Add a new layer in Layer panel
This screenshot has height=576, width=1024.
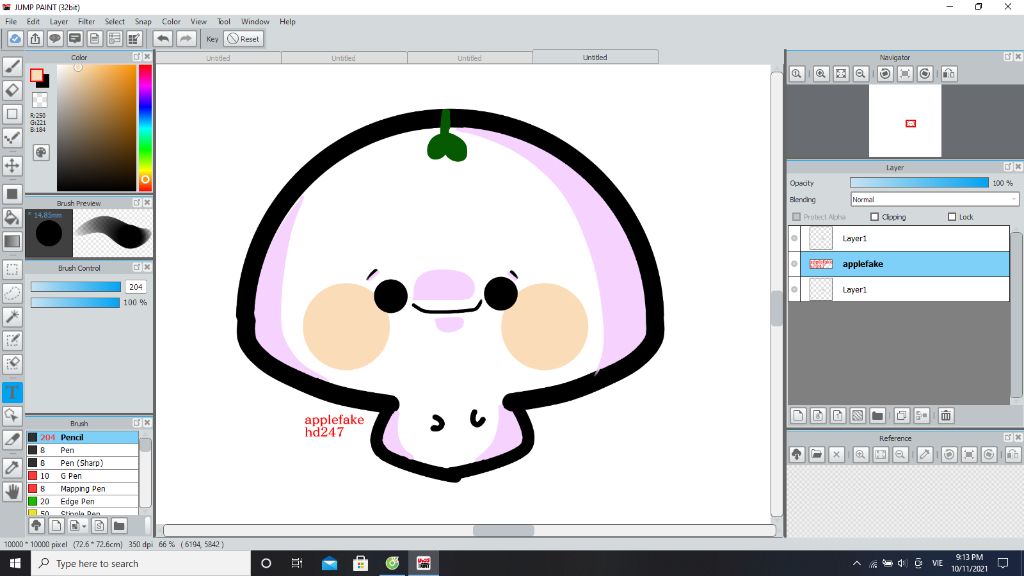pyautogui.click(x=798, y=415)
